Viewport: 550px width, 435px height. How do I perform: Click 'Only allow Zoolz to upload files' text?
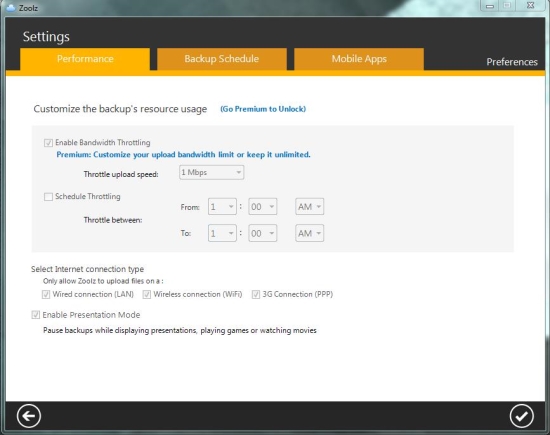click(103, 281)
